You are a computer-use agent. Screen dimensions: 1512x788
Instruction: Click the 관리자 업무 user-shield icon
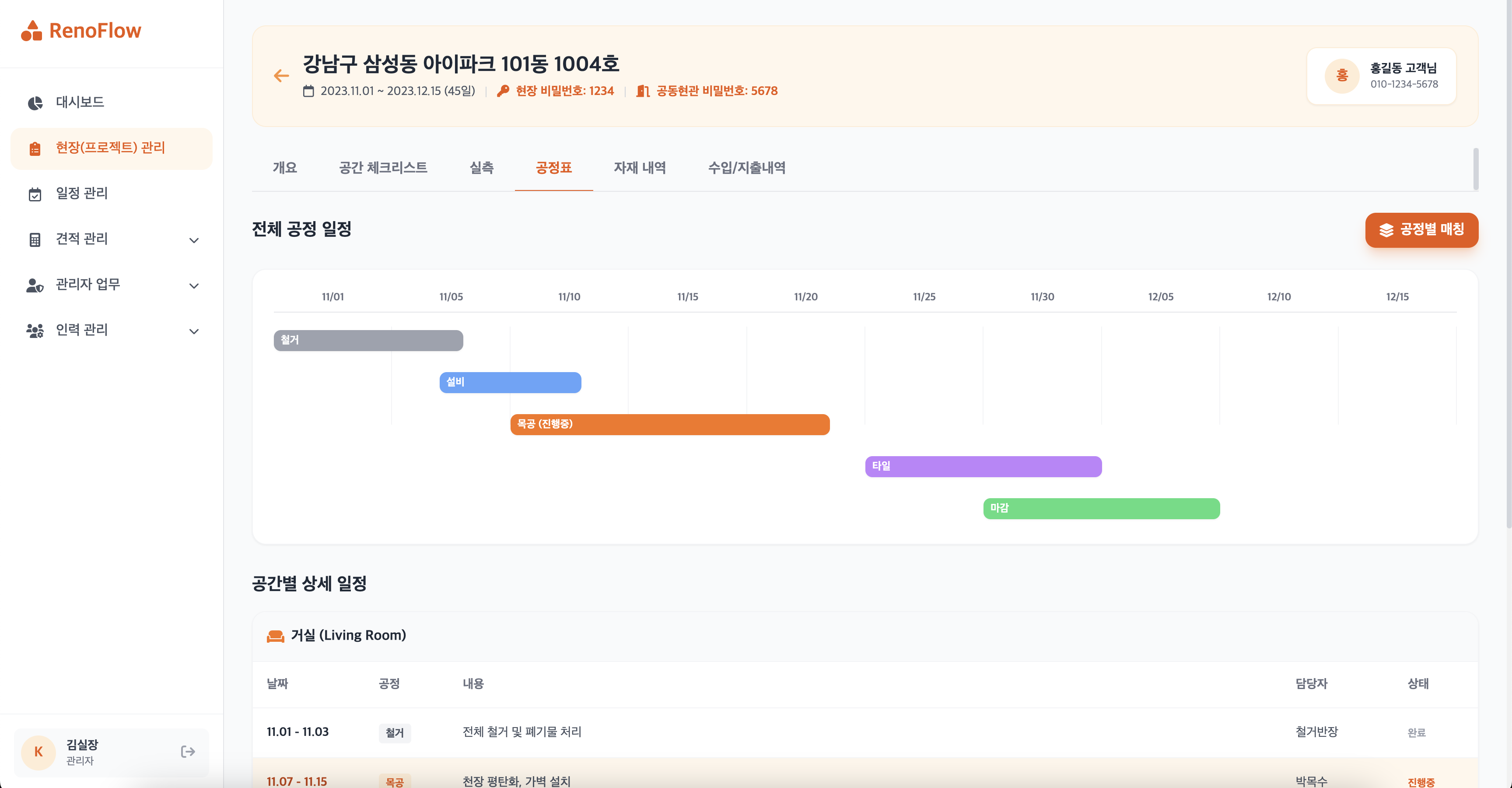(x=35, y=285)
